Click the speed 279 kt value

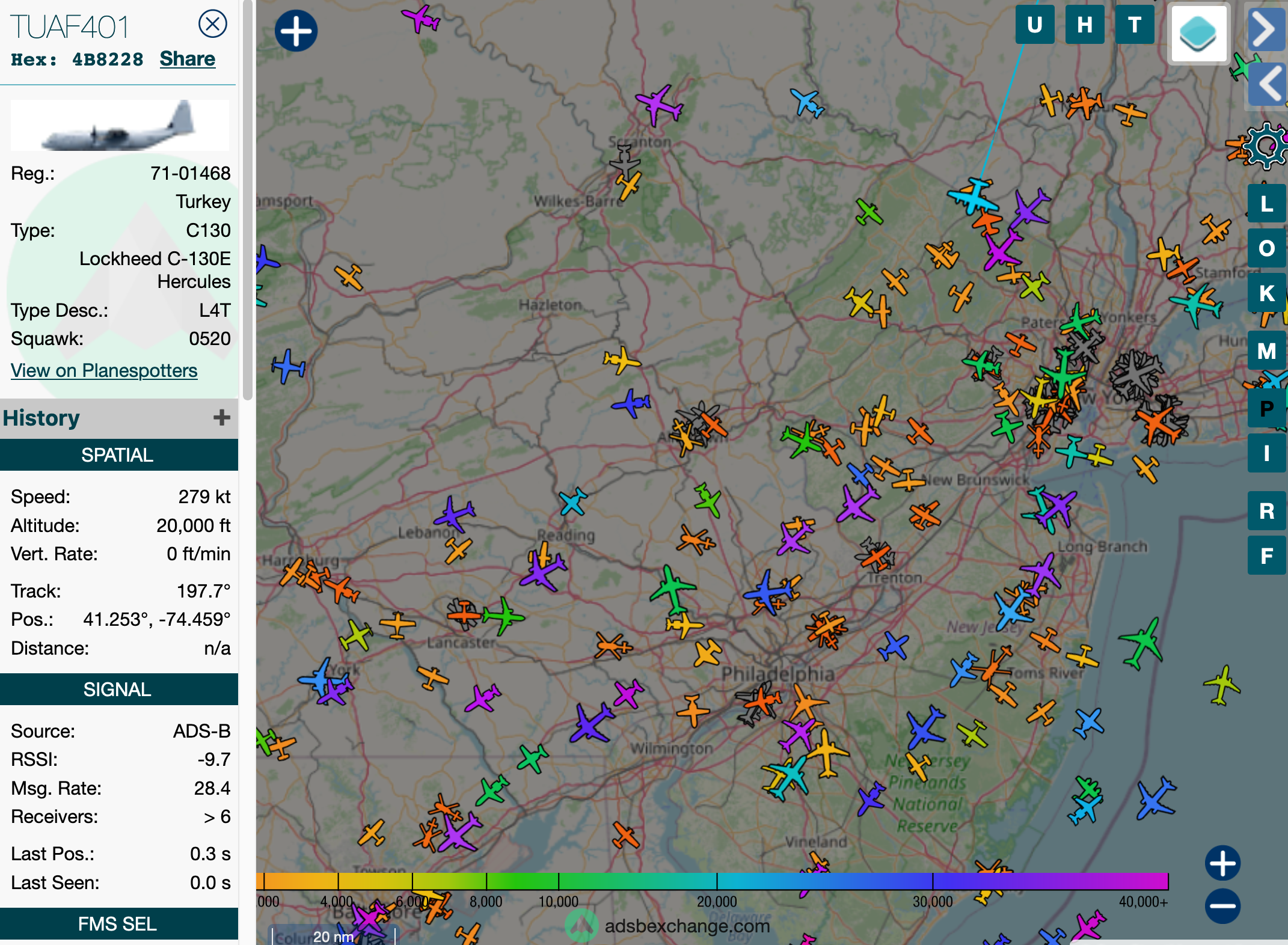pyautogui.click(x=204, y=497)
